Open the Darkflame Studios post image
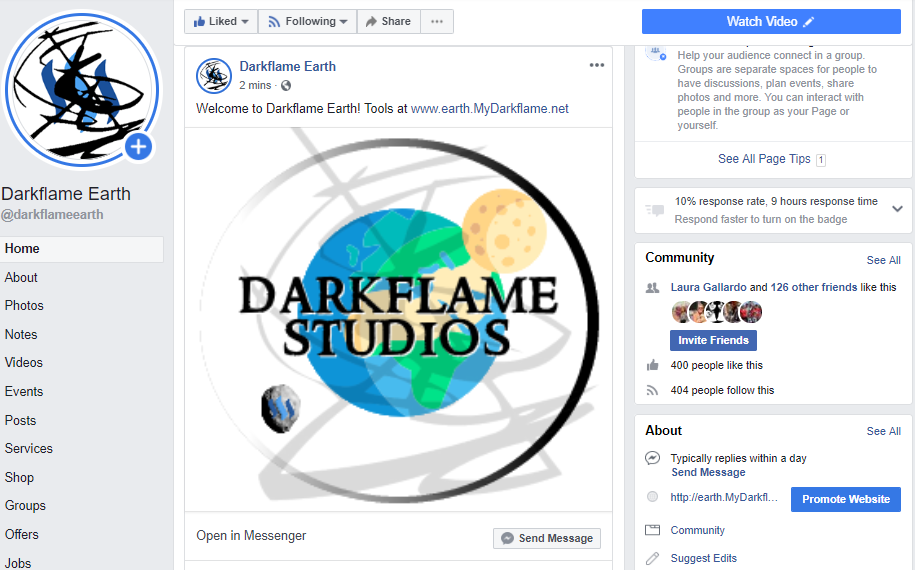 point(399,319)
